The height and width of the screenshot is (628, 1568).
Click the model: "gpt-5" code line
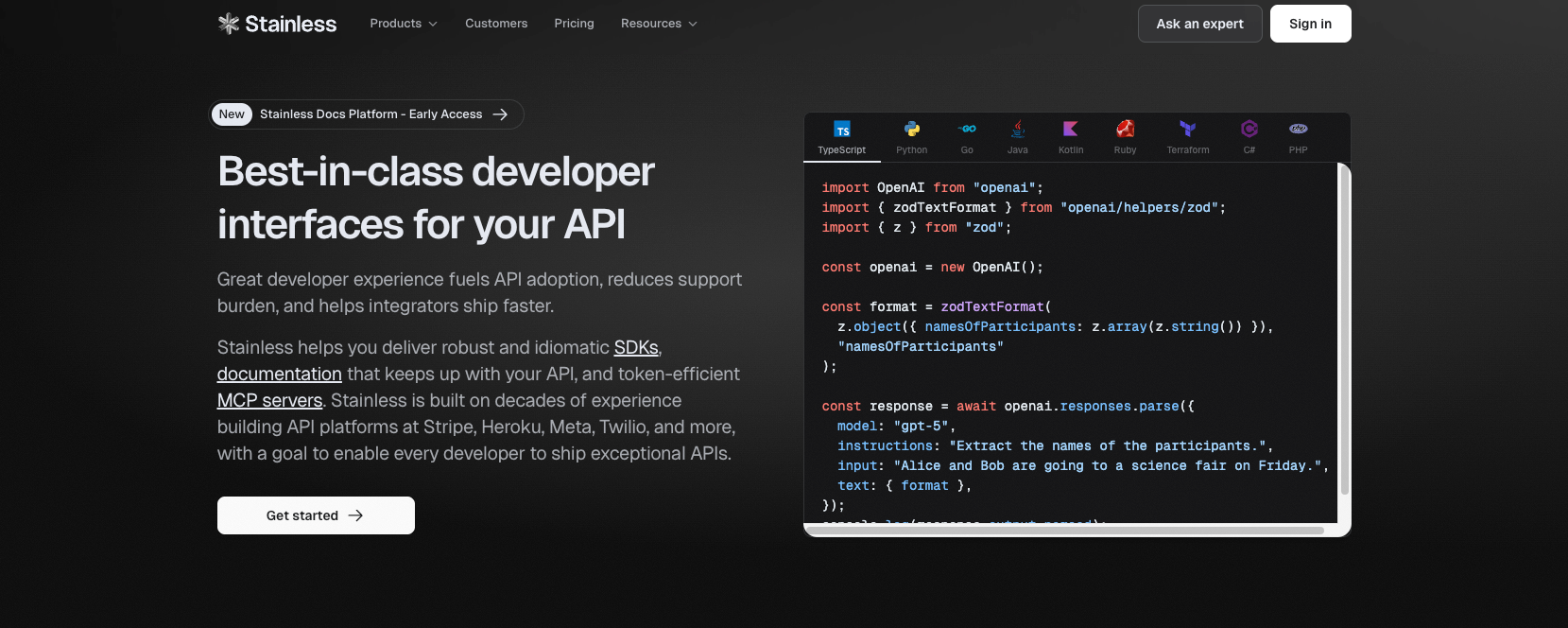896,427
